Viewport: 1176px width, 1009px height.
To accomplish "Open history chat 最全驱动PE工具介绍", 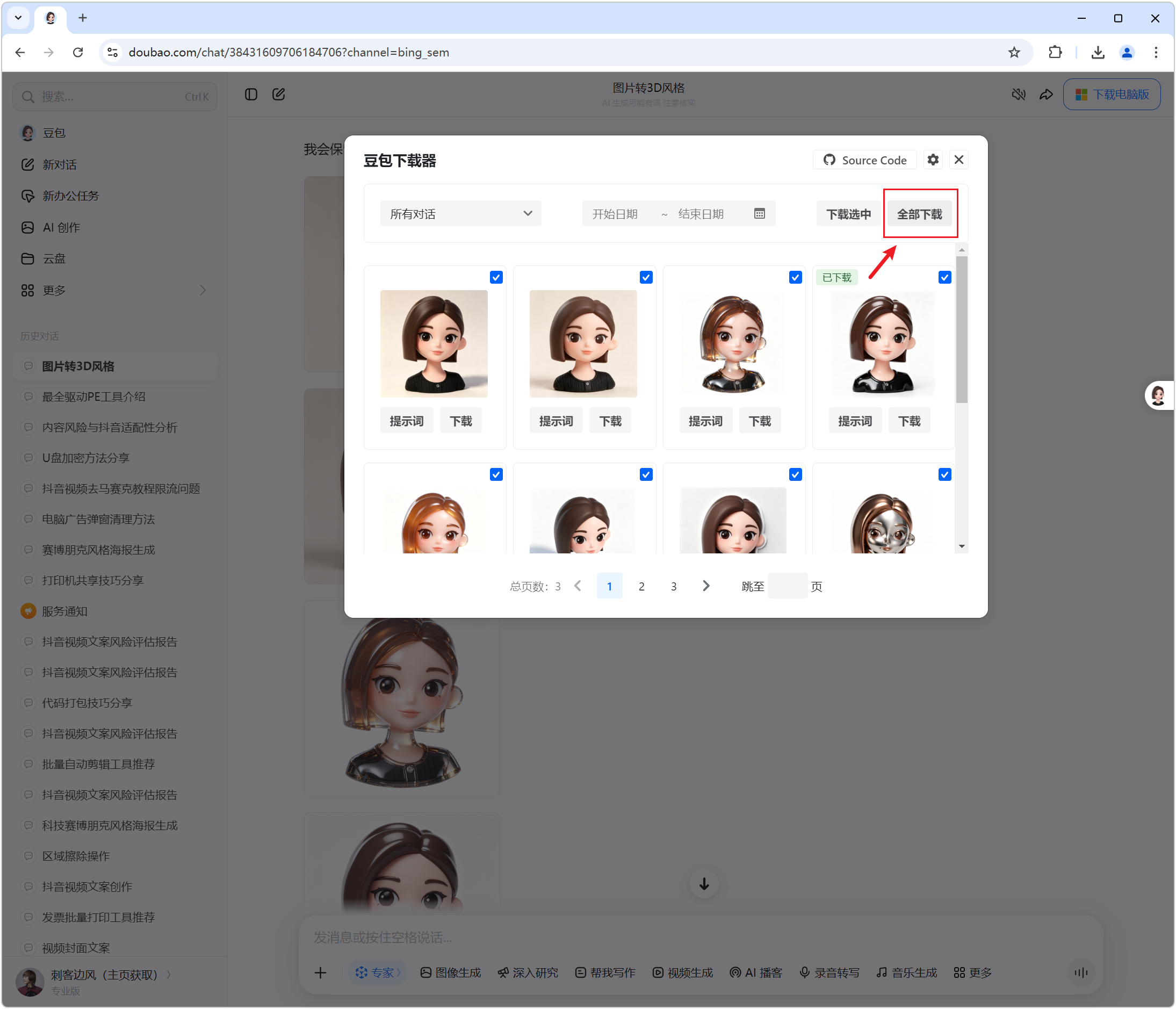I will coord(115,397).
